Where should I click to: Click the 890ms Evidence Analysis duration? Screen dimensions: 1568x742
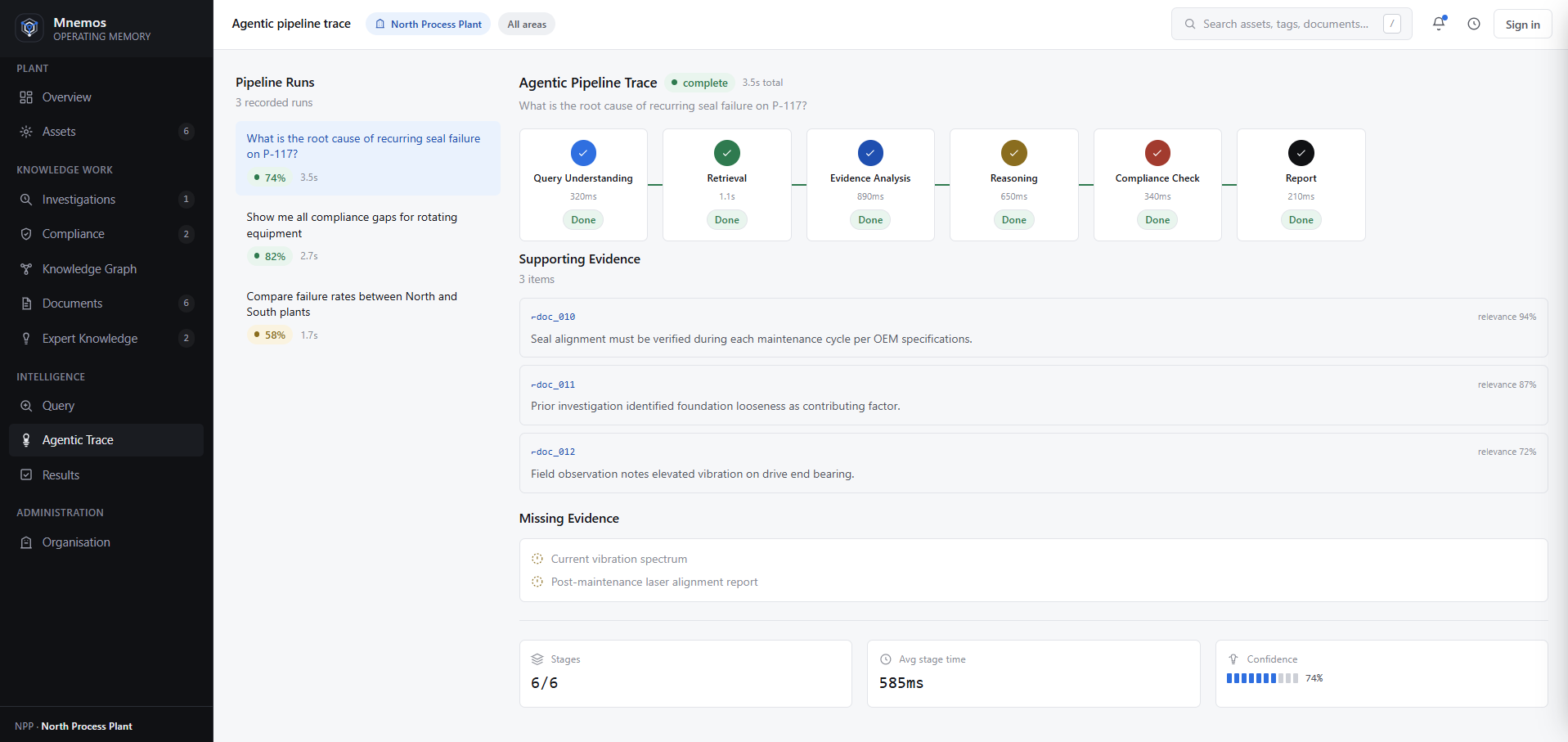[x=870, y=196]
